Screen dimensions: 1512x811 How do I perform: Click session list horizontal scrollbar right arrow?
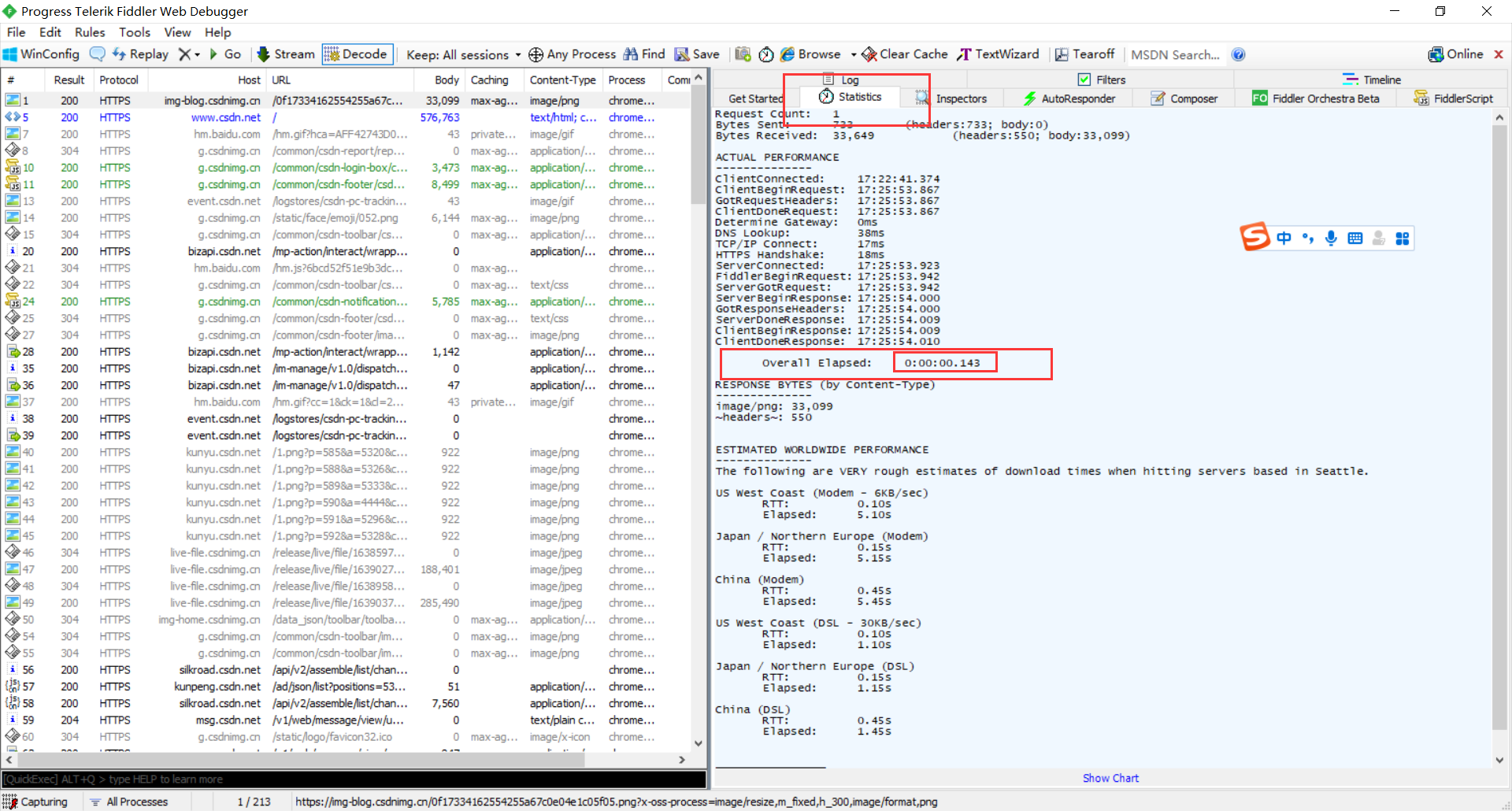(682, 760)
